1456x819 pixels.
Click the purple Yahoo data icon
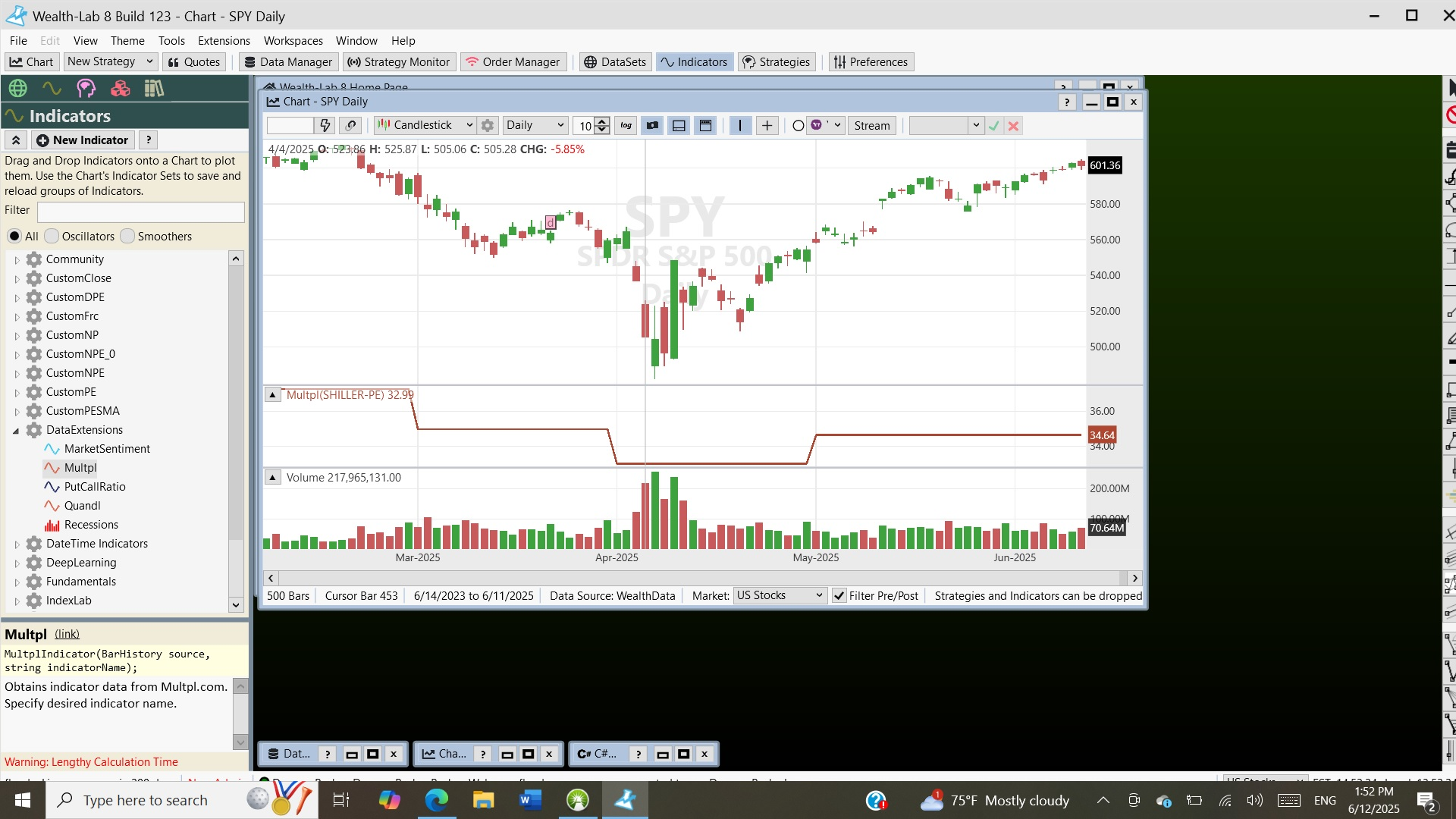tap(817, 125)
